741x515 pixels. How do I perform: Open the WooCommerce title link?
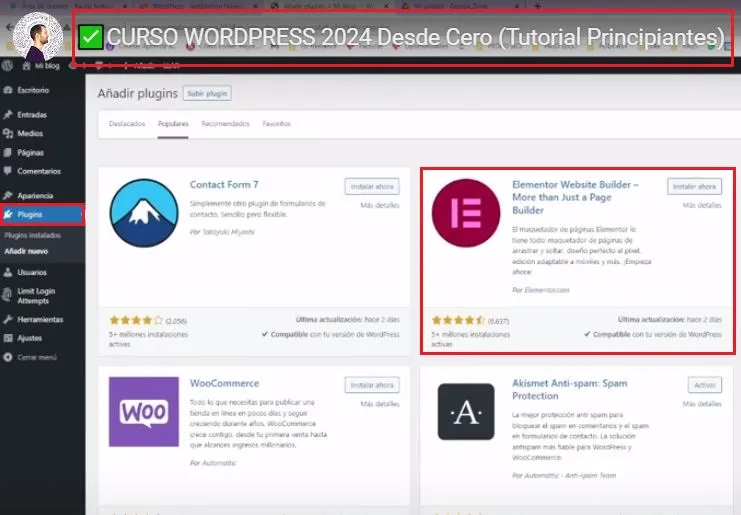[x=224, y=383]
